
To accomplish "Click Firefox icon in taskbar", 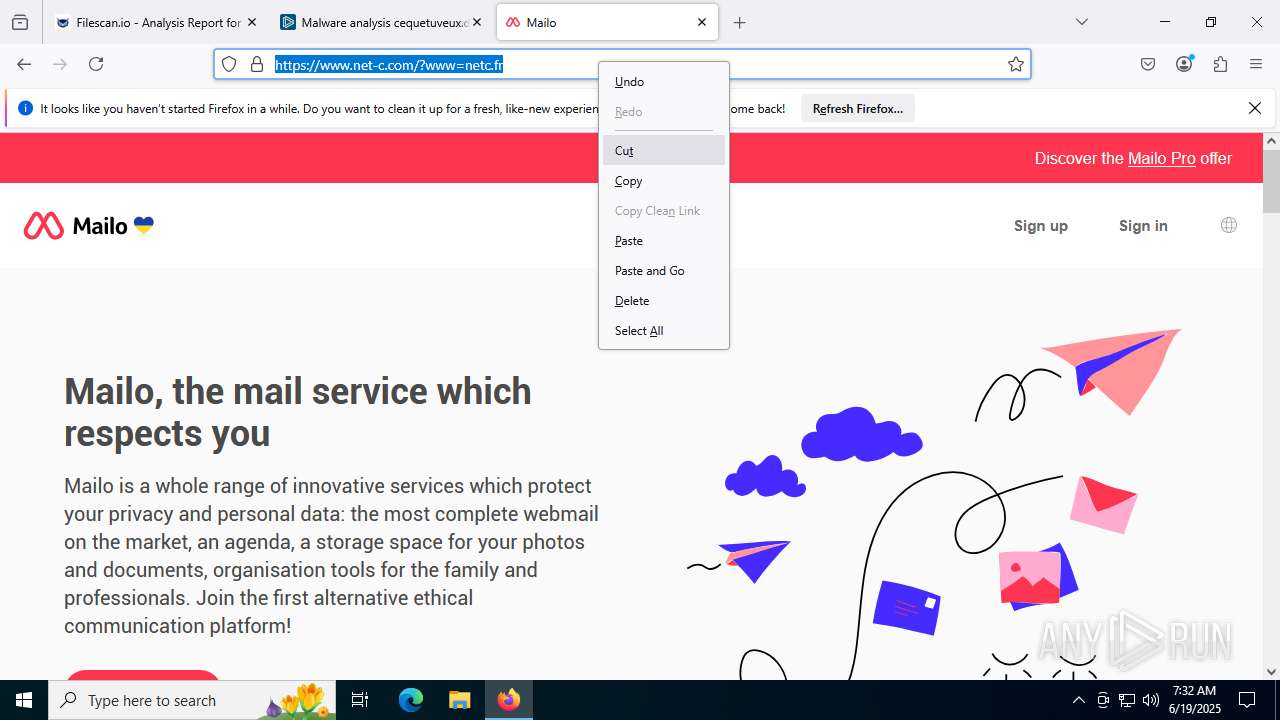I will (509, 700).
